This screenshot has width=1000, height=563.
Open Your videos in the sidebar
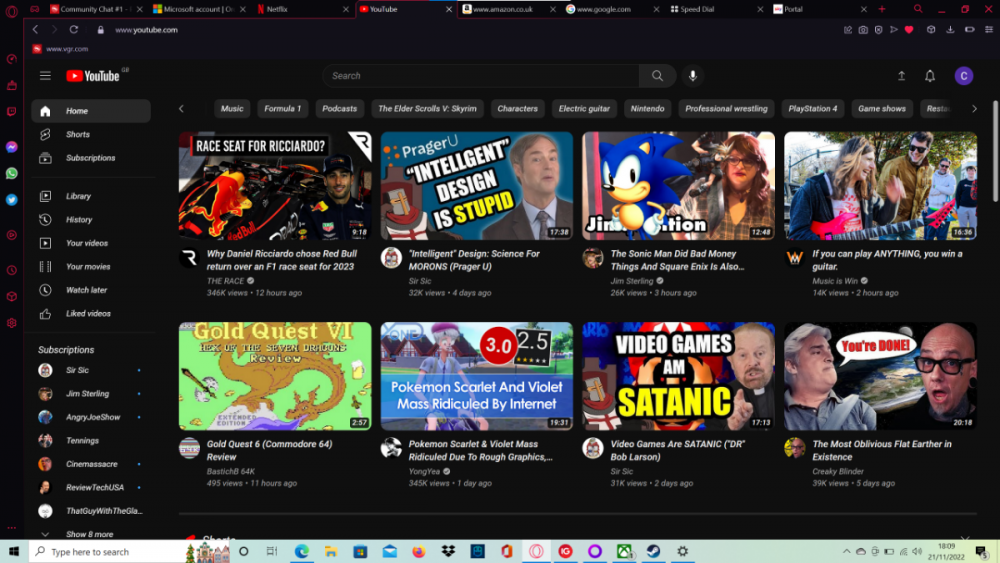pyautogui.click(x=91, y=244)
